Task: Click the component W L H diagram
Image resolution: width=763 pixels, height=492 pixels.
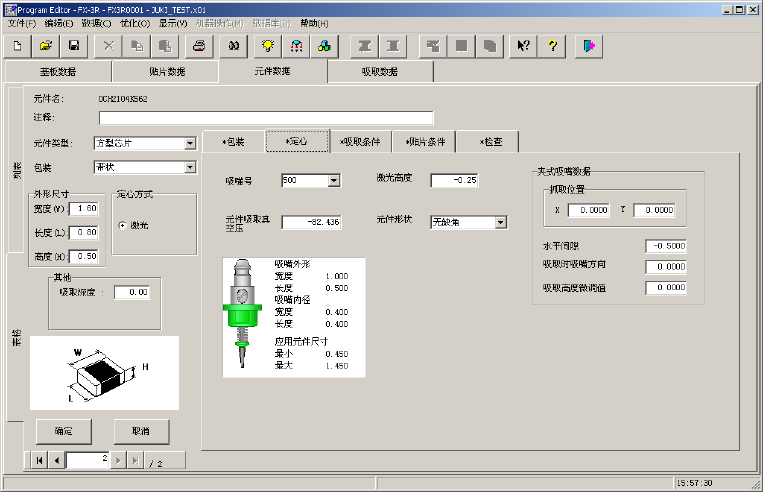Action: (x=105, y=373)
